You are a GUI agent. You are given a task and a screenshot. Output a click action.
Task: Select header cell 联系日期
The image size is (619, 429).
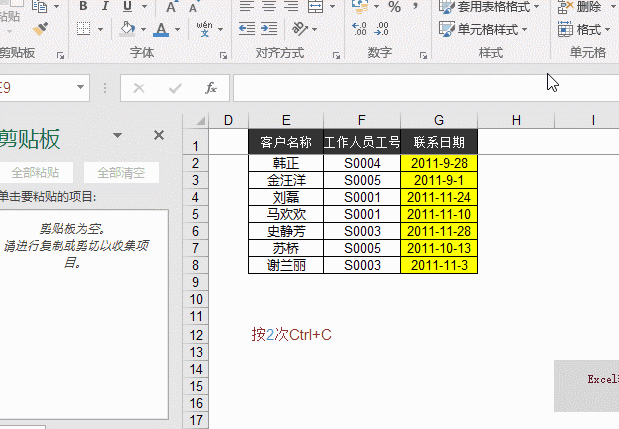point(439,142)
